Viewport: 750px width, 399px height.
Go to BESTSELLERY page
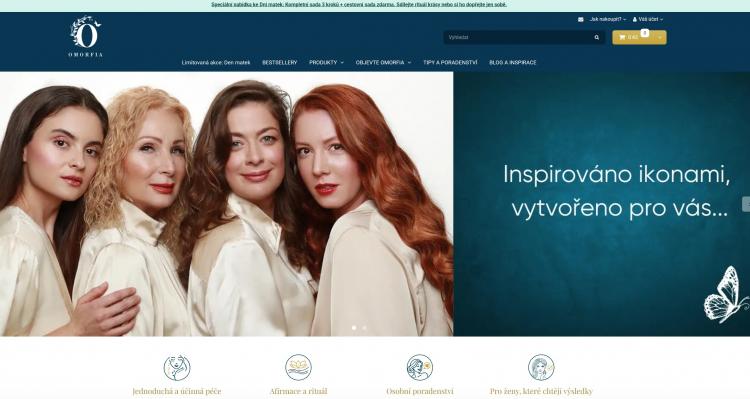point(279,63)
